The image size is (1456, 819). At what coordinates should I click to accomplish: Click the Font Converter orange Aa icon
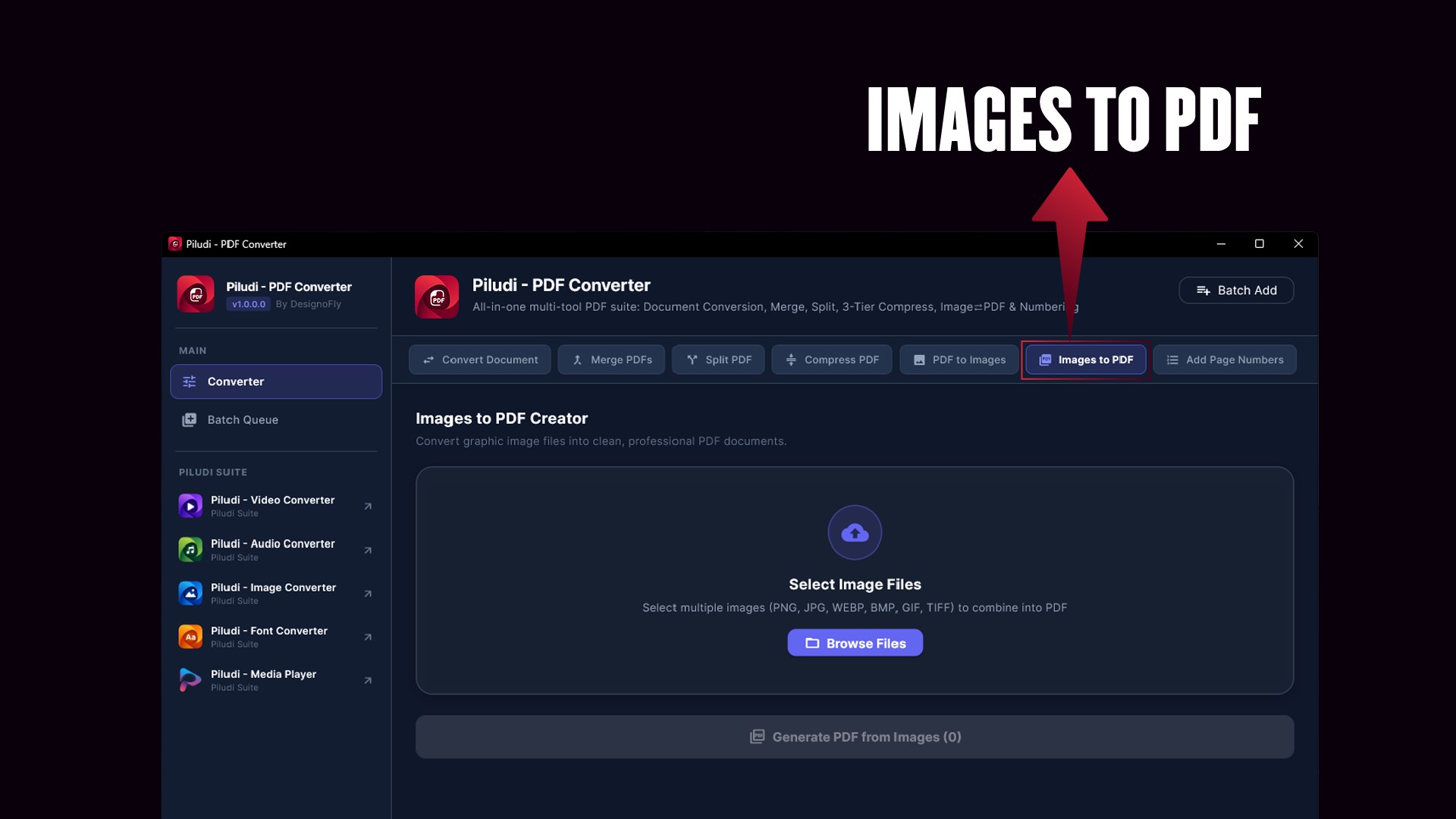190,637
